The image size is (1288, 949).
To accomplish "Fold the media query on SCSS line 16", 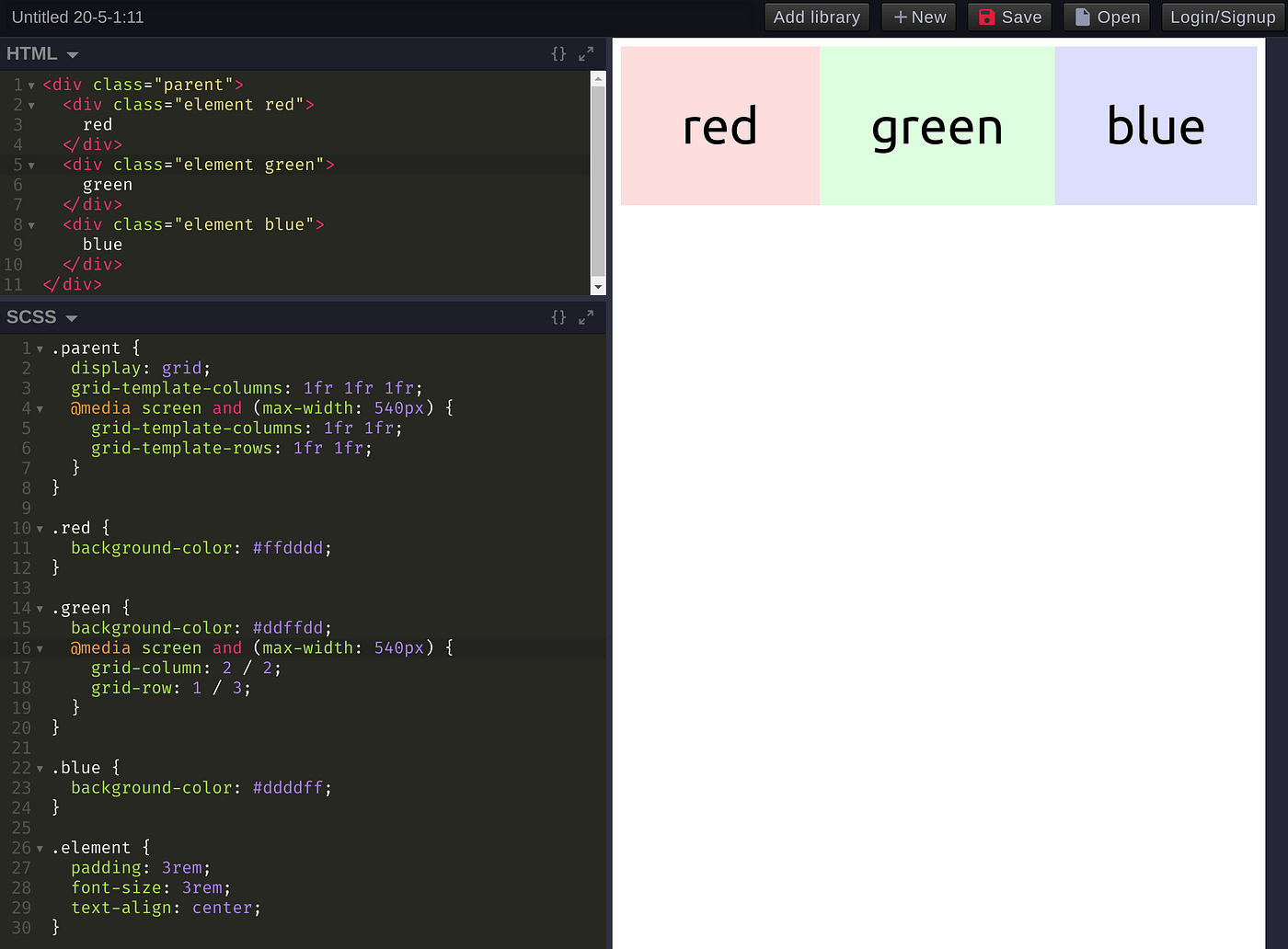I will [40, 649].
